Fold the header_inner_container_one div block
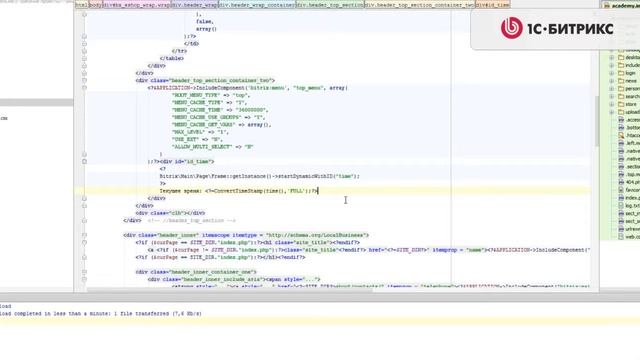The width and height of the screenshot is (640, 360). tap(84, 272)
